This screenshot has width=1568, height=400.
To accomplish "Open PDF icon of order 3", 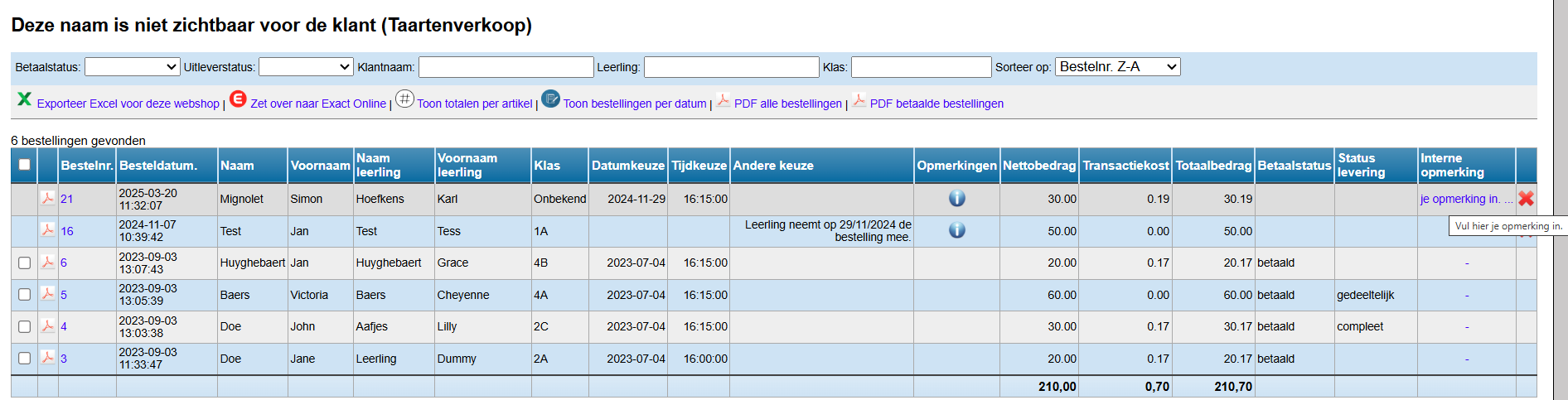I will 48,358.
